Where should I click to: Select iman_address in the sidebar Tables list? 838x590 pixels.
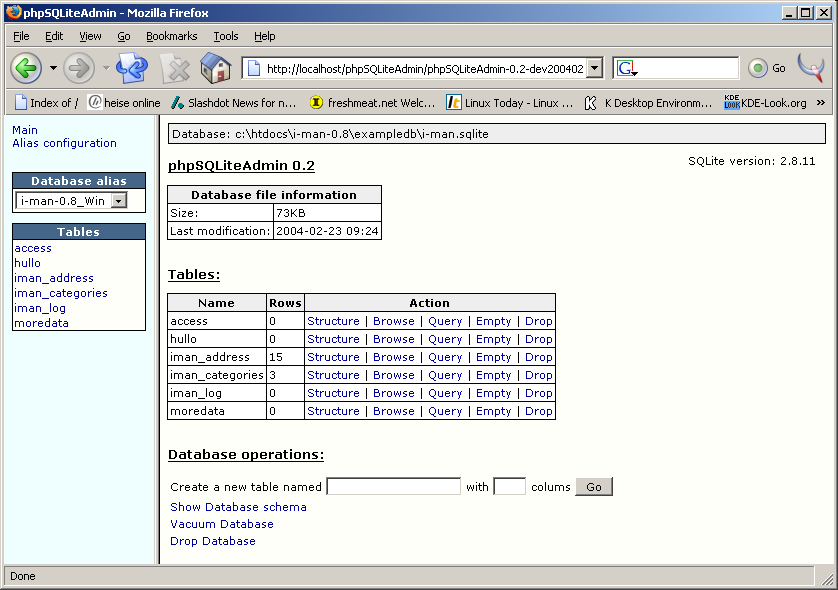[54, 278]
